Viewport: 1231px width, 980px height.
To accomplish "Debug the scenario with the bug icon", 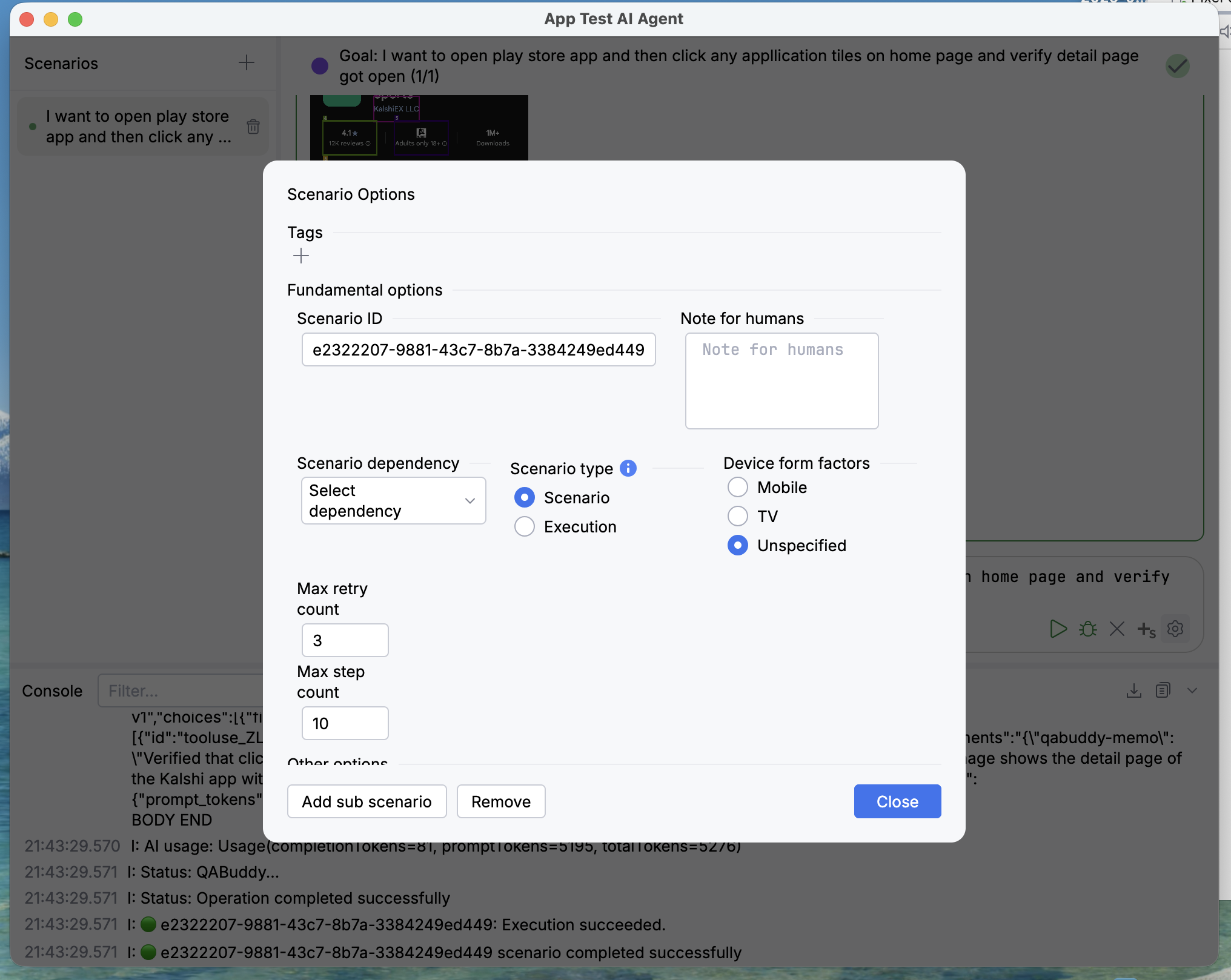I will [1088, 629].
